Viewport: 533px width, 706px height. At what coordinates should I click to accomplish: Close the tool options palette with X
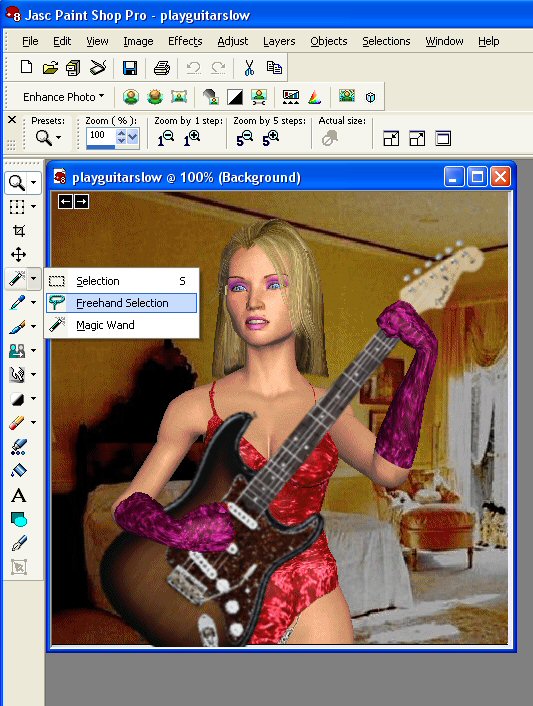[12, 120]
